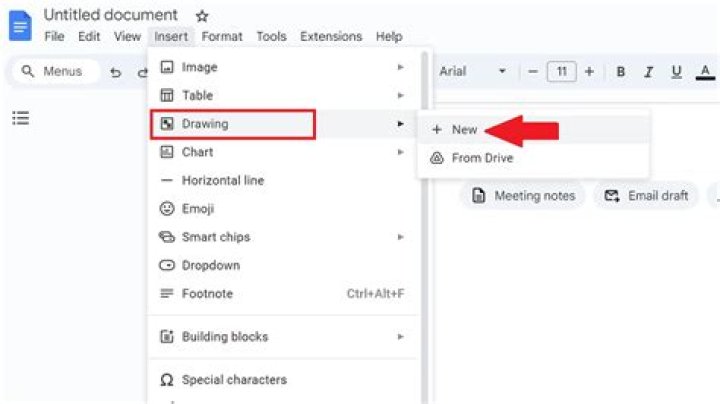Click the font size input field

point(561,72)
